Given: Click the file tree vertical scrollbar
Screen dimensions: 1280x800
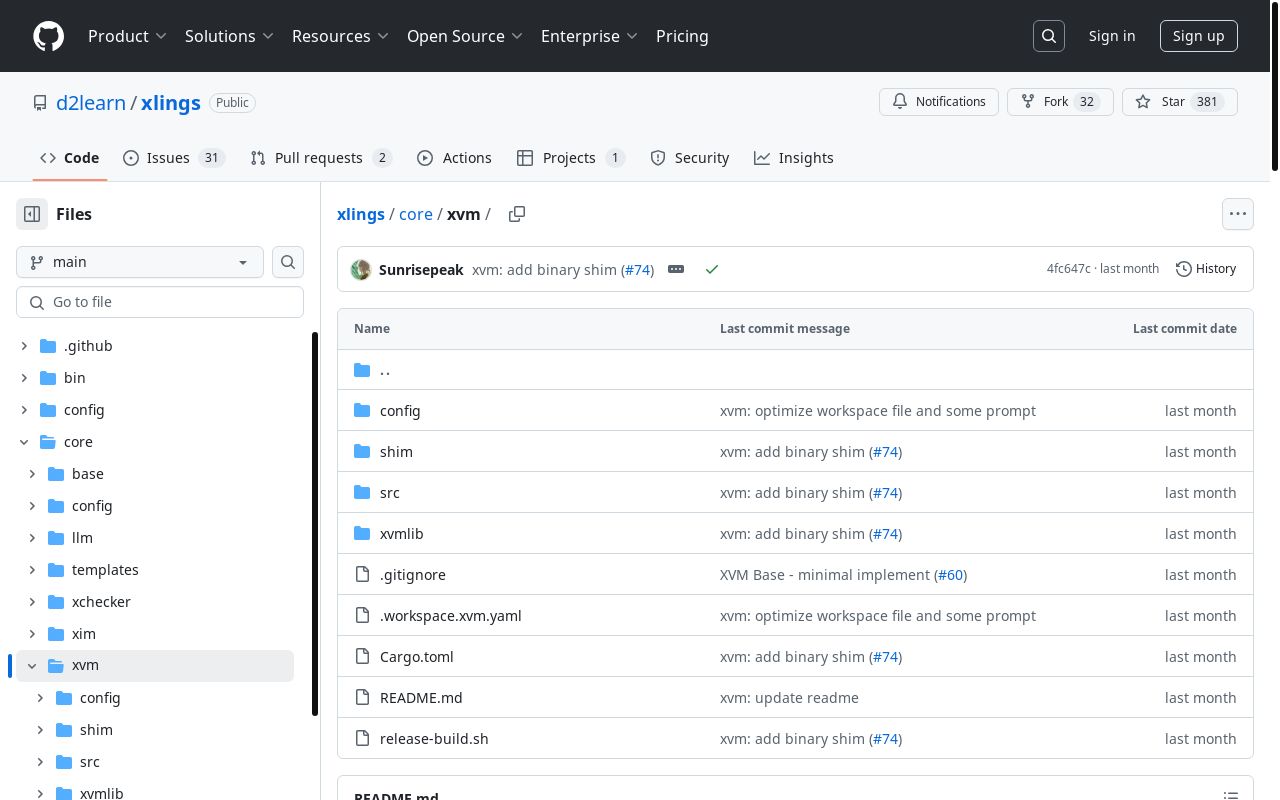Looking at the screenshot, I should [x=315, y=520].
